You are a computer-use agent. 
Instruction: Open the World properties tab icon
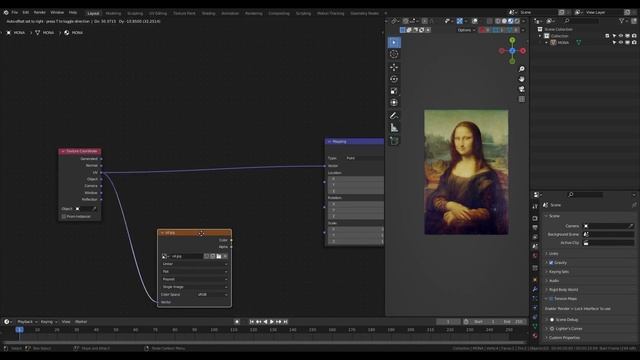(x=535, y=256)
